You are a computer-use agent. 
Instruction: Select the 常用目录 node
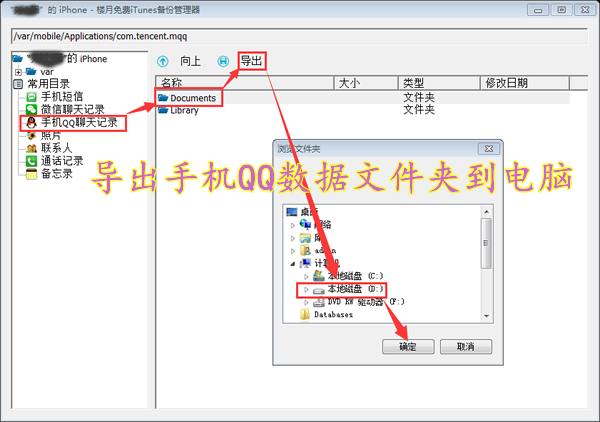pyautogui.click(x=48, y=84)
